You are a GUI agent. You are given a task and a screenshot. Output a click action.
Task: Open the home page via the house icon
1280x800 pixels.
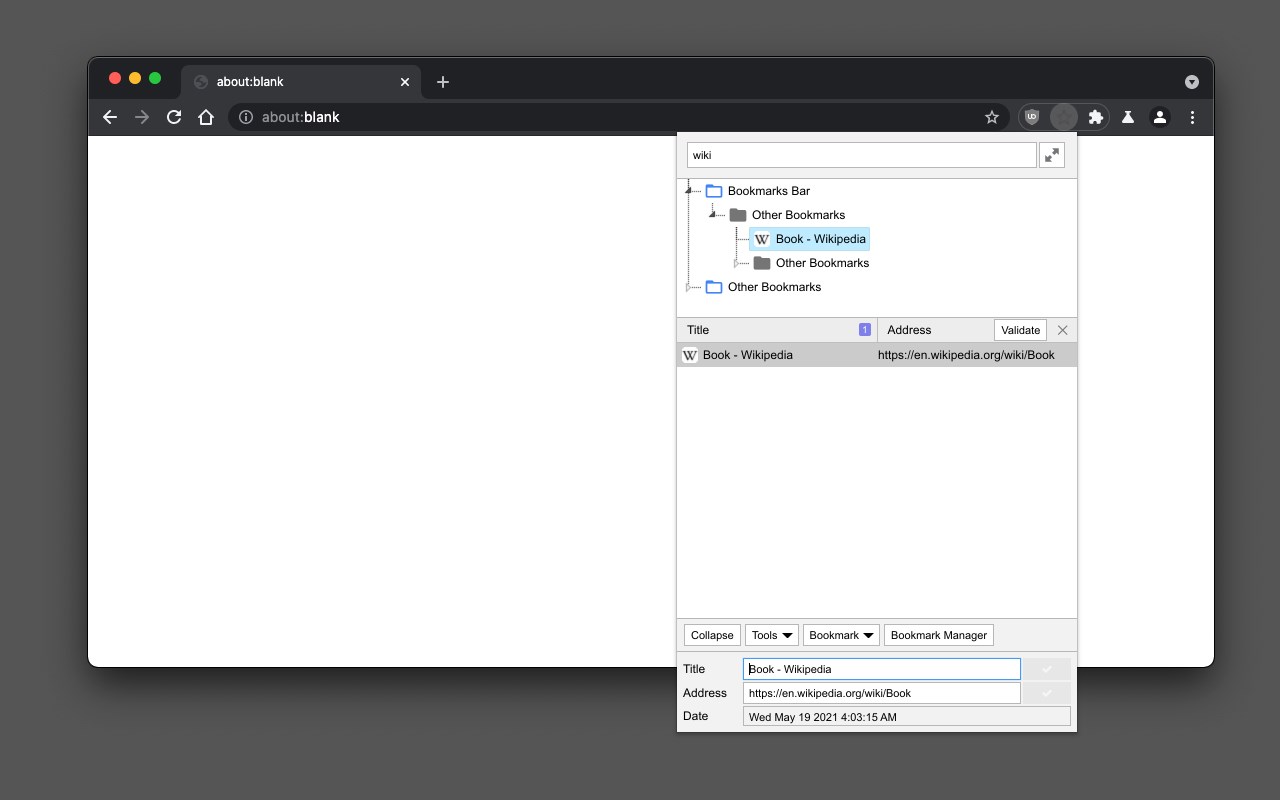coord(206,117)
